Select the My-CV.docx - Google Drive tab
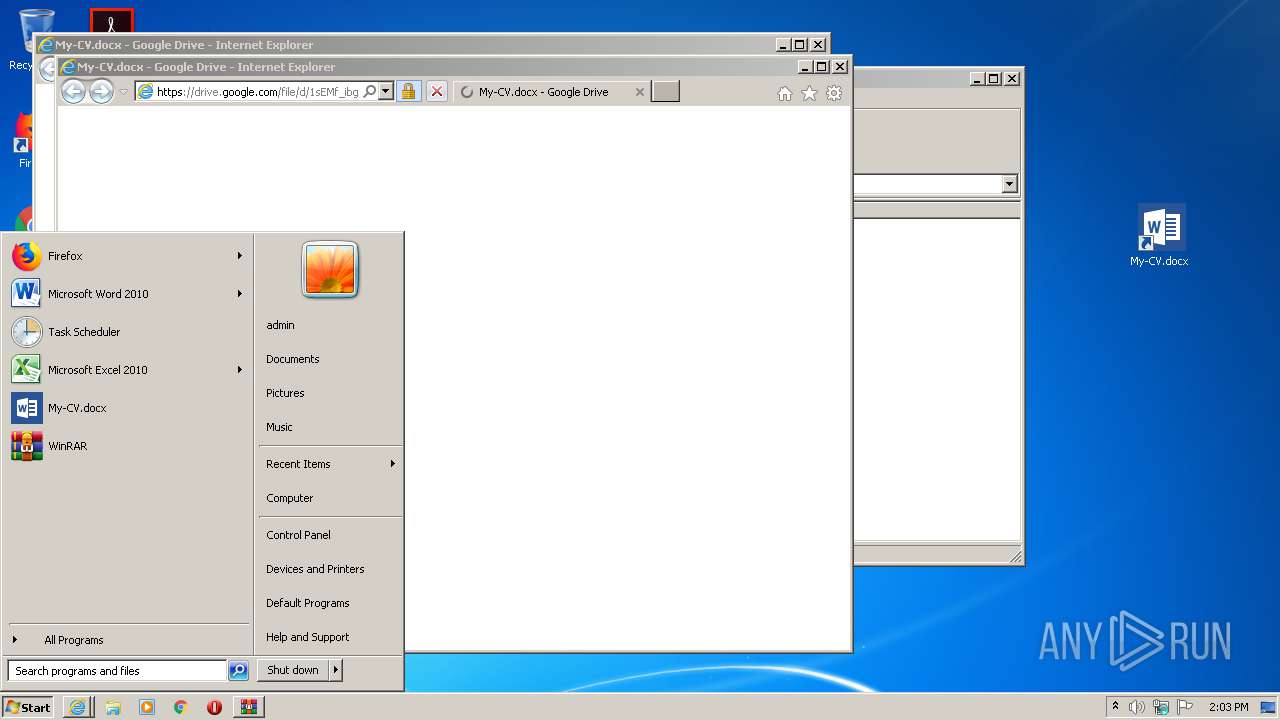This screenshot has width=1280, height=720. 544,92
